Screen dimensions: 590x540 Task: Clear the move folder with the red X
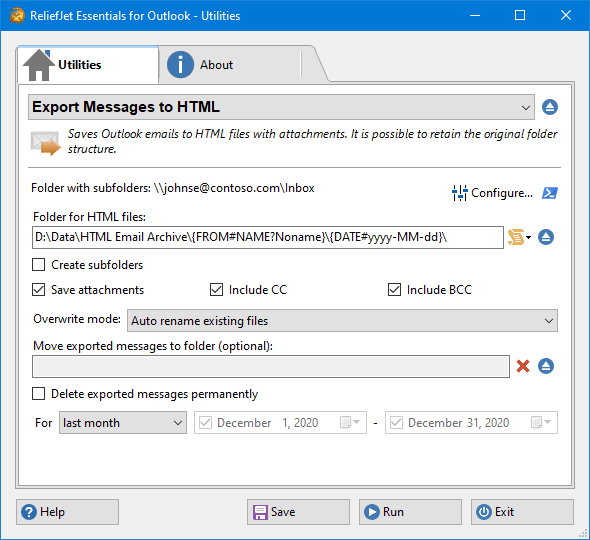point(523,366)
